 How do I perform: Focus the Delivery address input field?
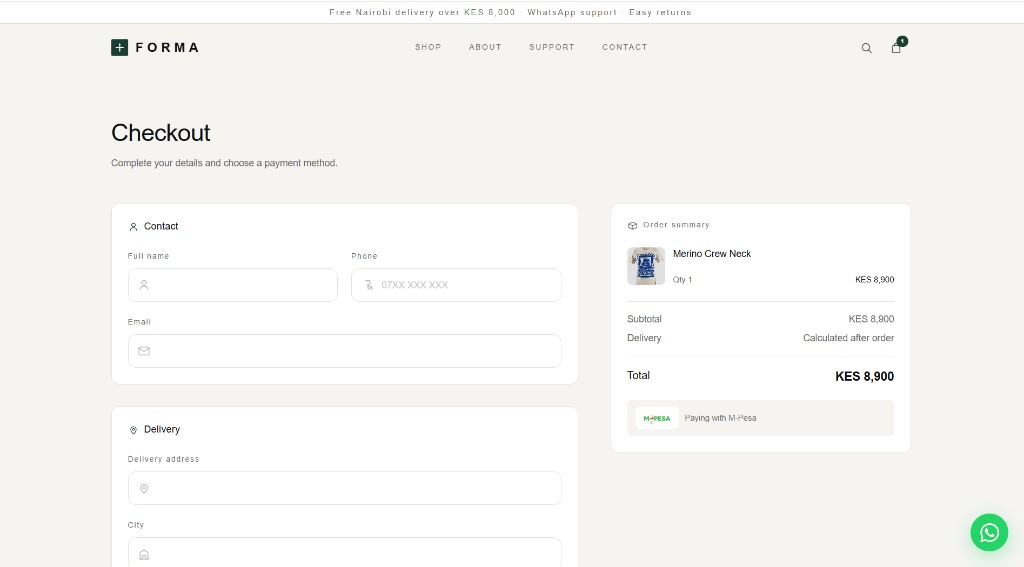tap(345, 488)
